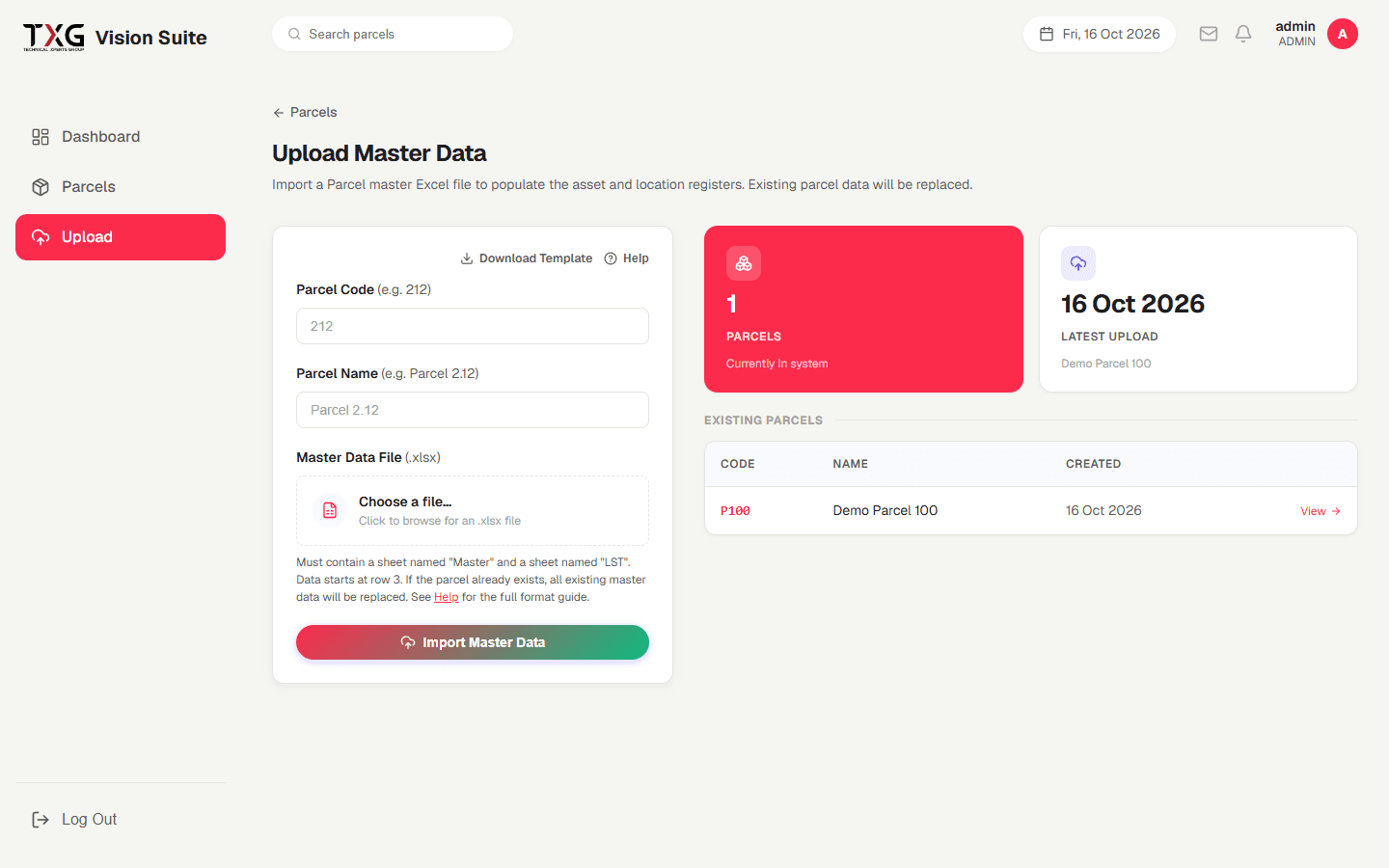Click the Dashboard grid icon in sidebar
The width and height of the screenshot is (1389, 868).
tap(41, 137)
